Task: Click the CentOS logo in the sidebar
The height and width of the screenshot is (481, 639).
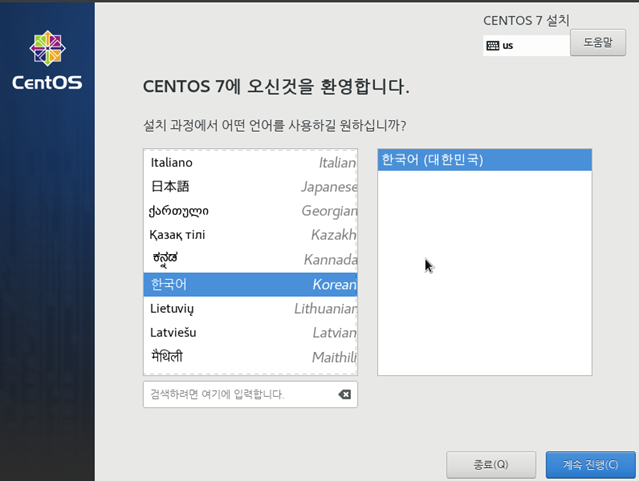Action: 47,60
